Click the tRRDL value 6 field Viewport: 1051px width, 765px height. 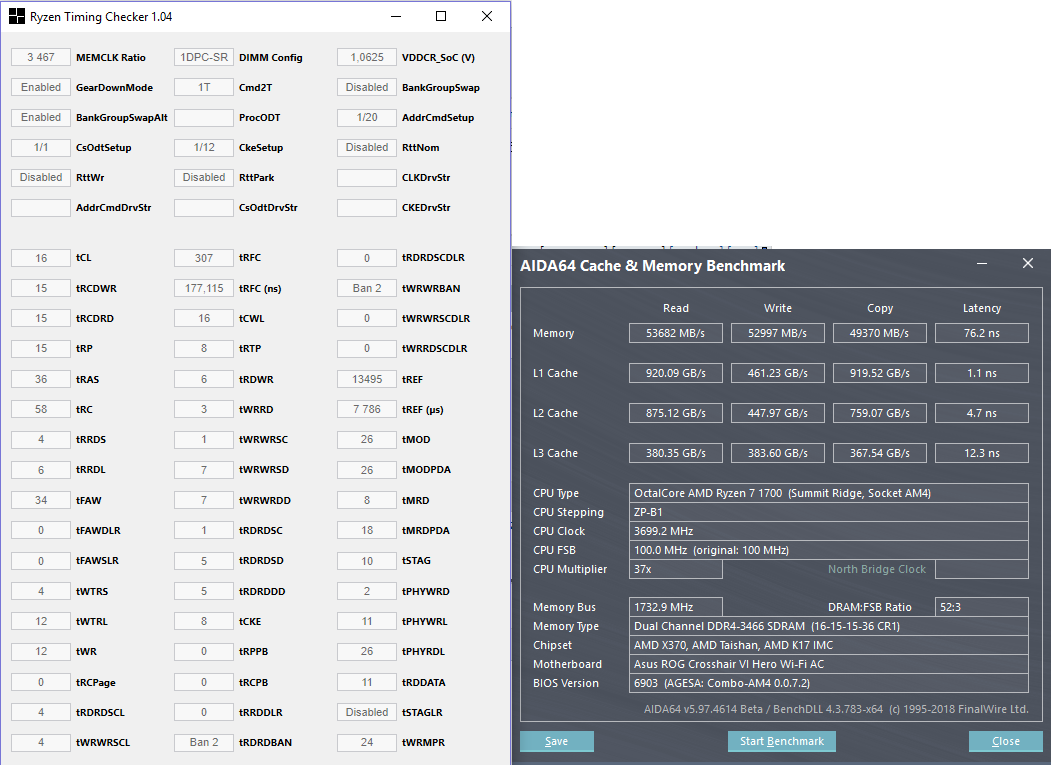coord(41,470)
